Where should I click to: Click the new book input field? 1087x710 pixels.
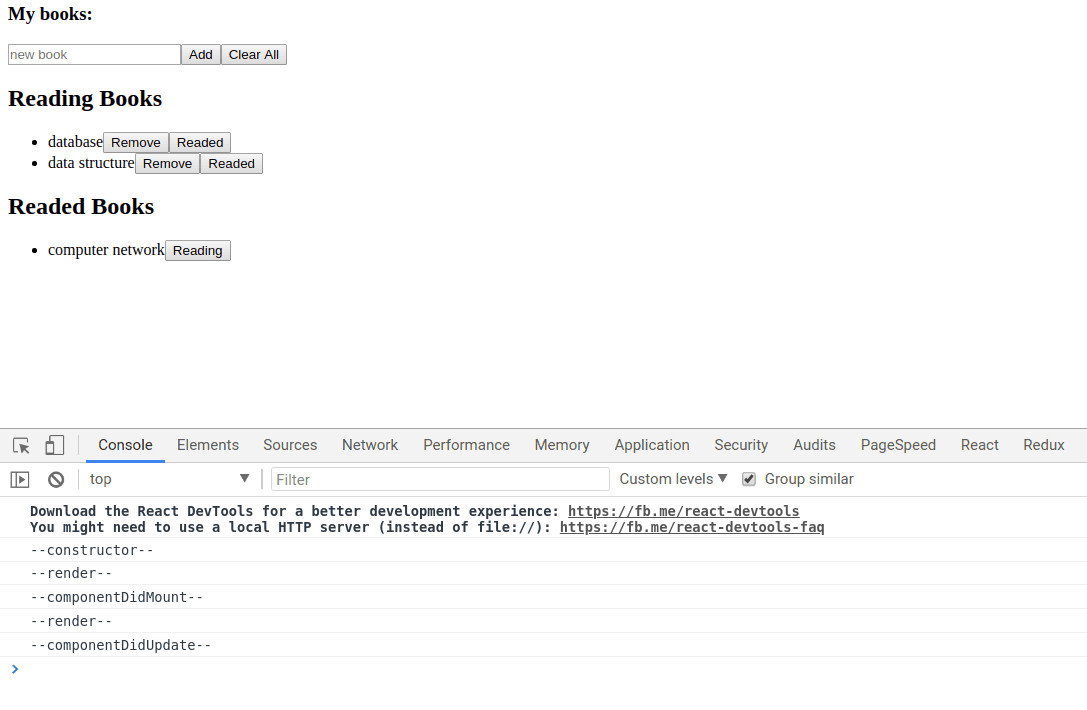(x=94, y=55)
